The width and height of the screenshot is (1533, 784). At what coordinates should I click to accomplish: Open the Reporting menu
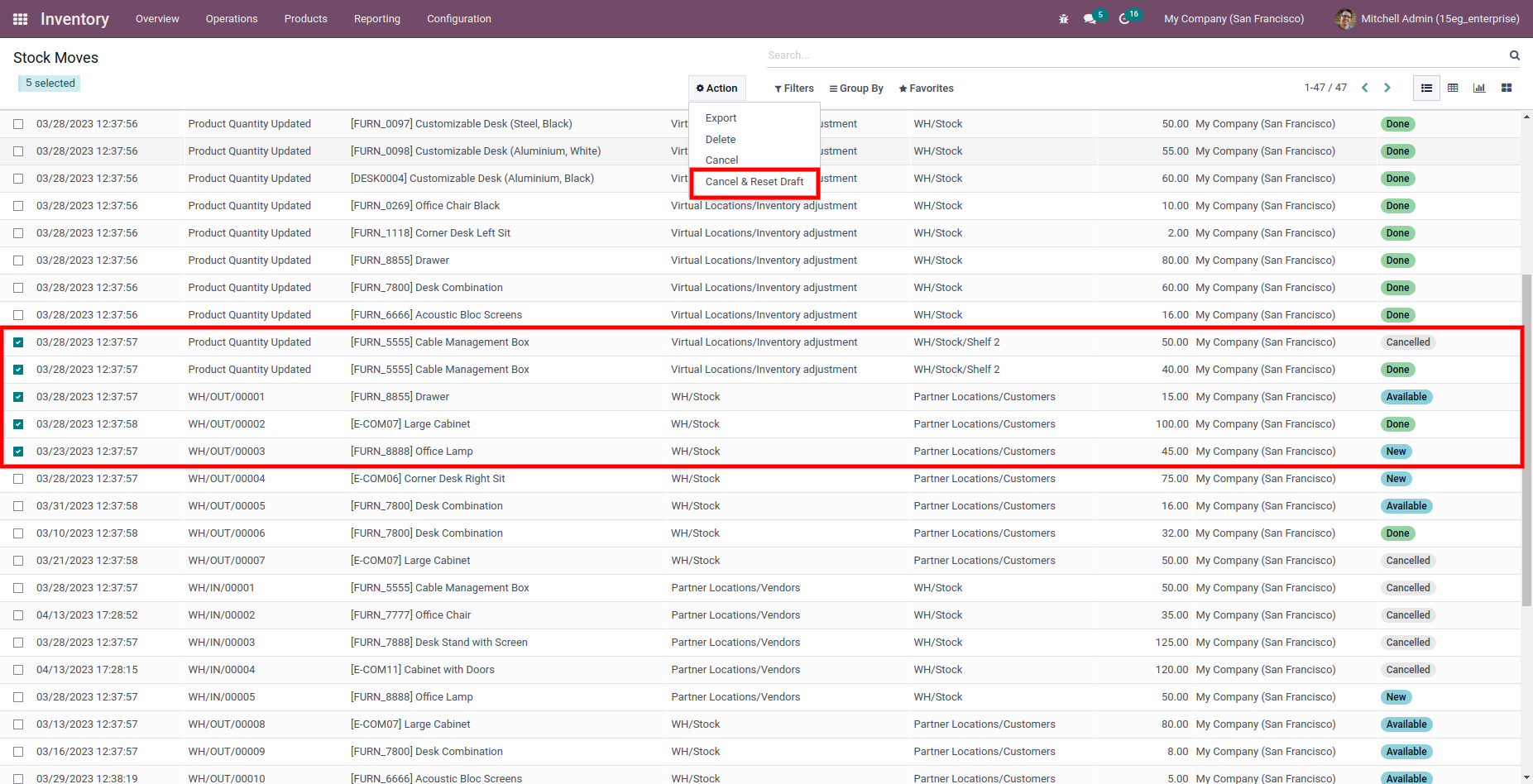[x=377, y=19]
